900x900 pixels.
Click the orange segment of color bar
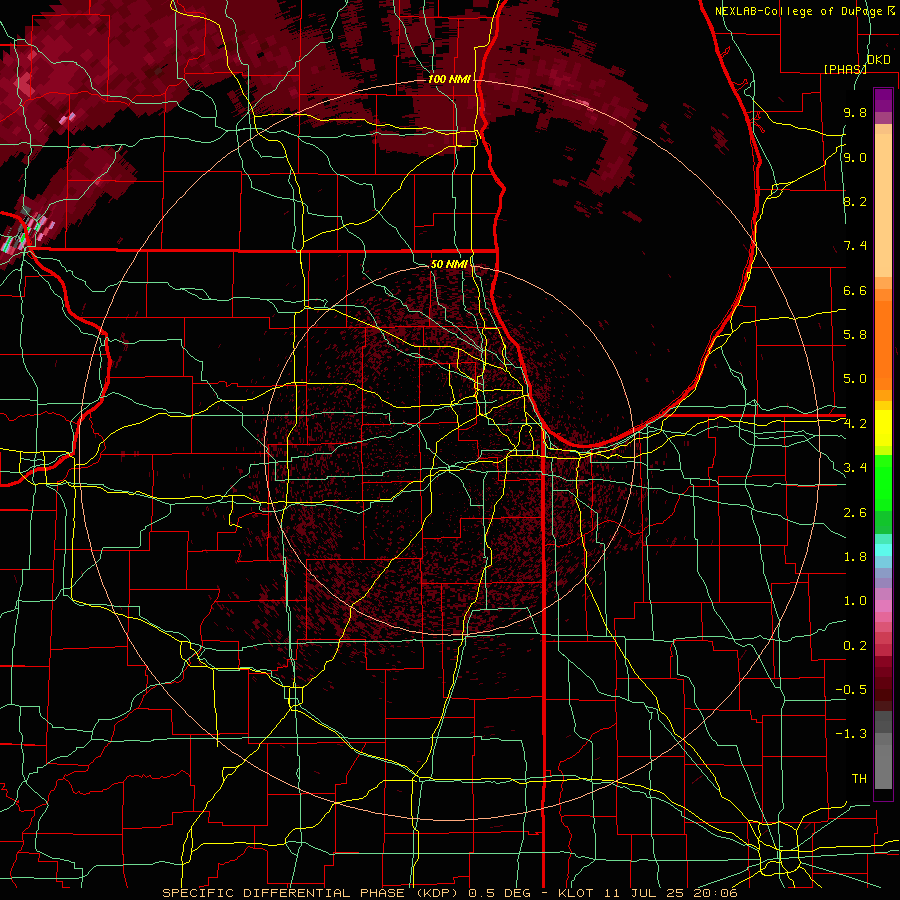[883, 346]
